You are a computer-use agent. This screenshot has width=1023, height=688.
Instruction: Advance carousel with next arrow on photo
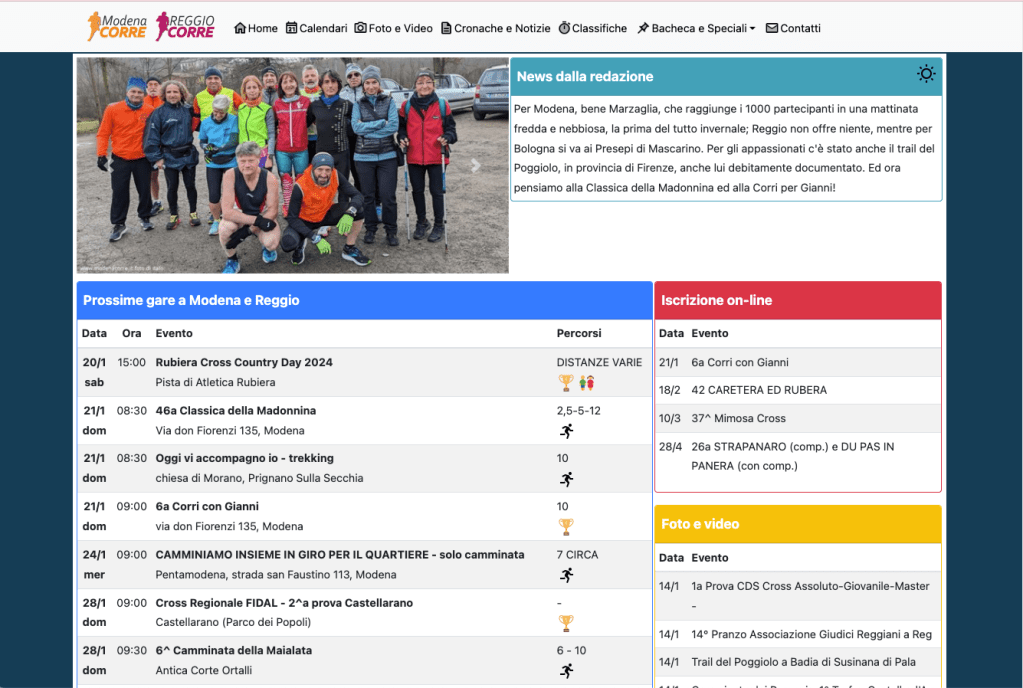(x=476, y=166)
